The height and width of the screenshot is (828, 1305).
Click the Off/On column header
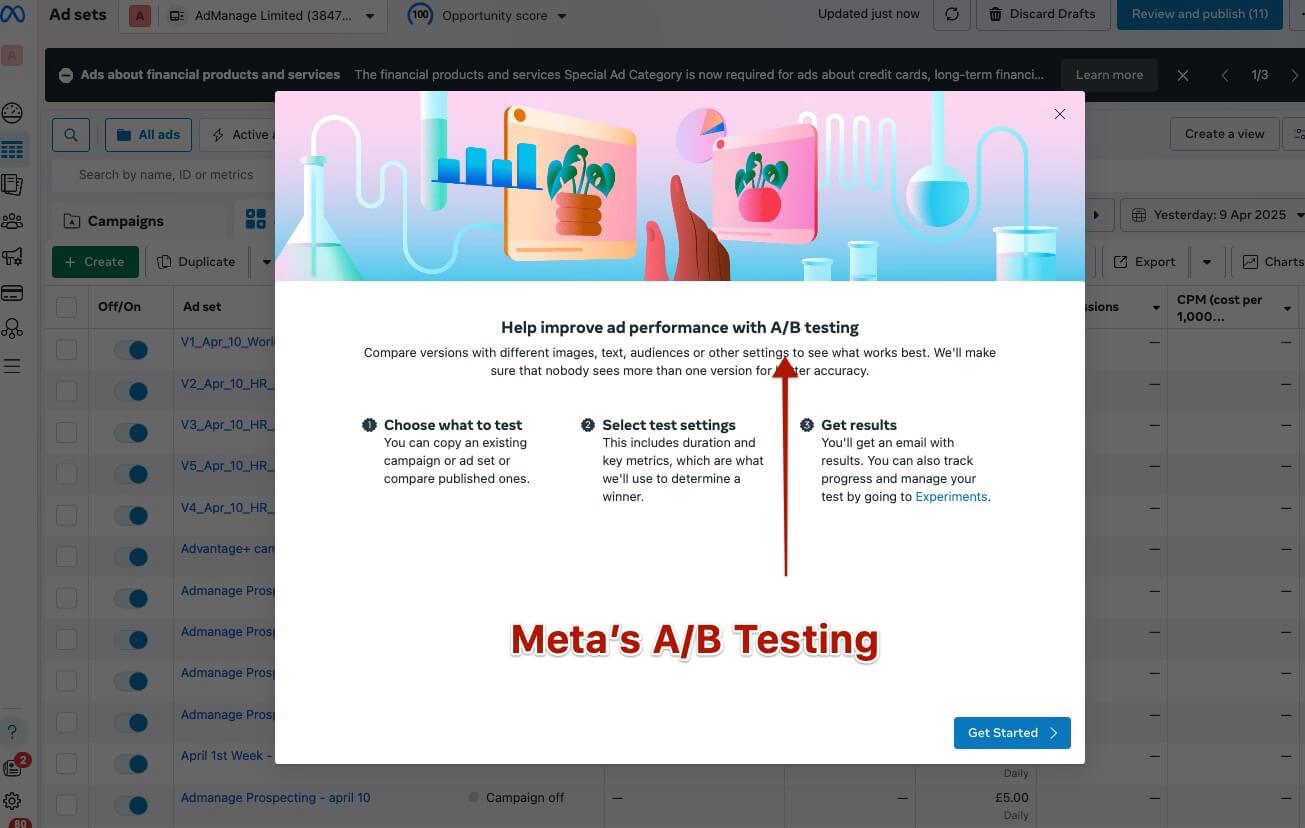pos(119,307)
